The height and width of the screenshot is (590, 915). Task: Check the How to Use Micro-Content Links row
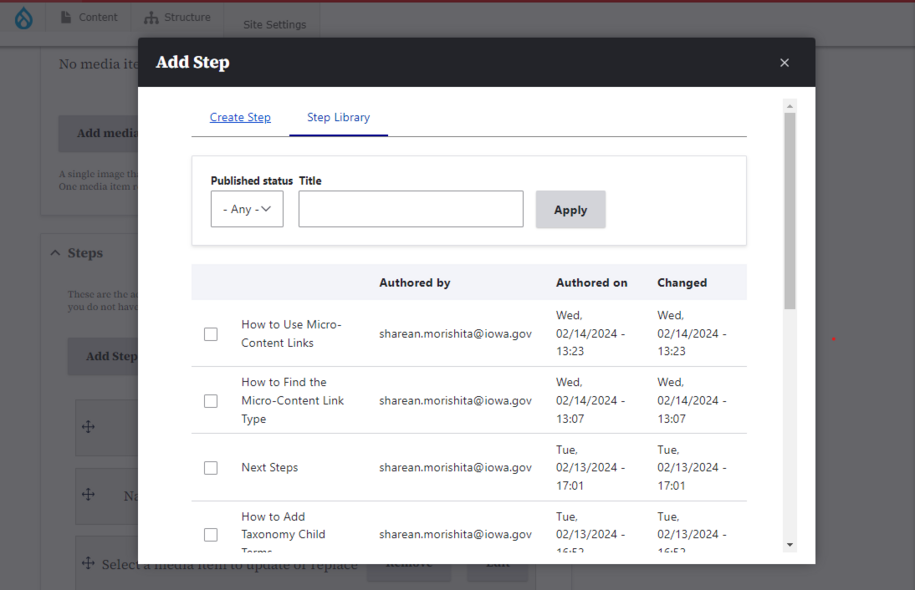tap(211, 334)
